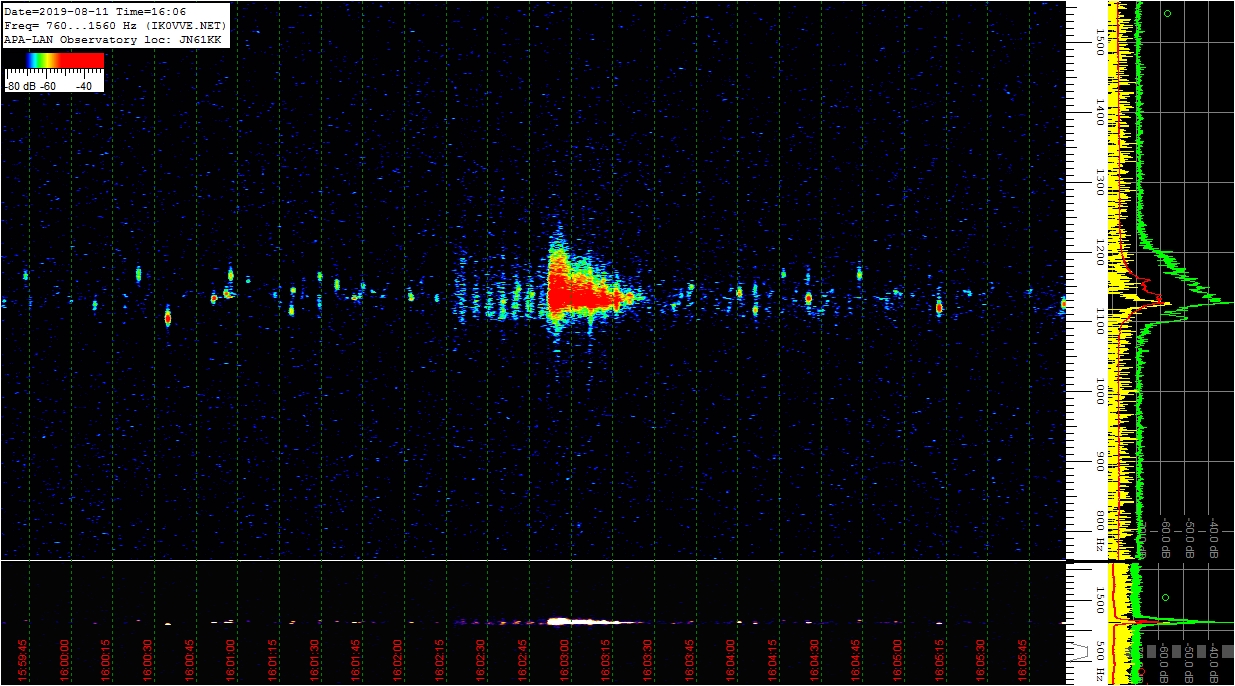Click the 1500 tick on the lower frequency scale
Viewport: 1235px width, 686px height.
tap(1099, 599)
